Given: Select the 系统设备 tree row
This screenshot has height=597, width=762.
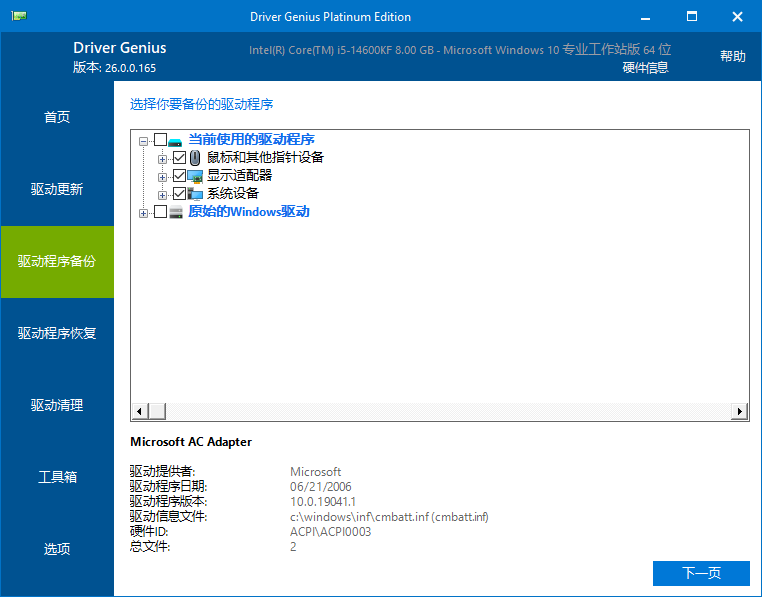Looking at the screenshot, I should point(233,193).
